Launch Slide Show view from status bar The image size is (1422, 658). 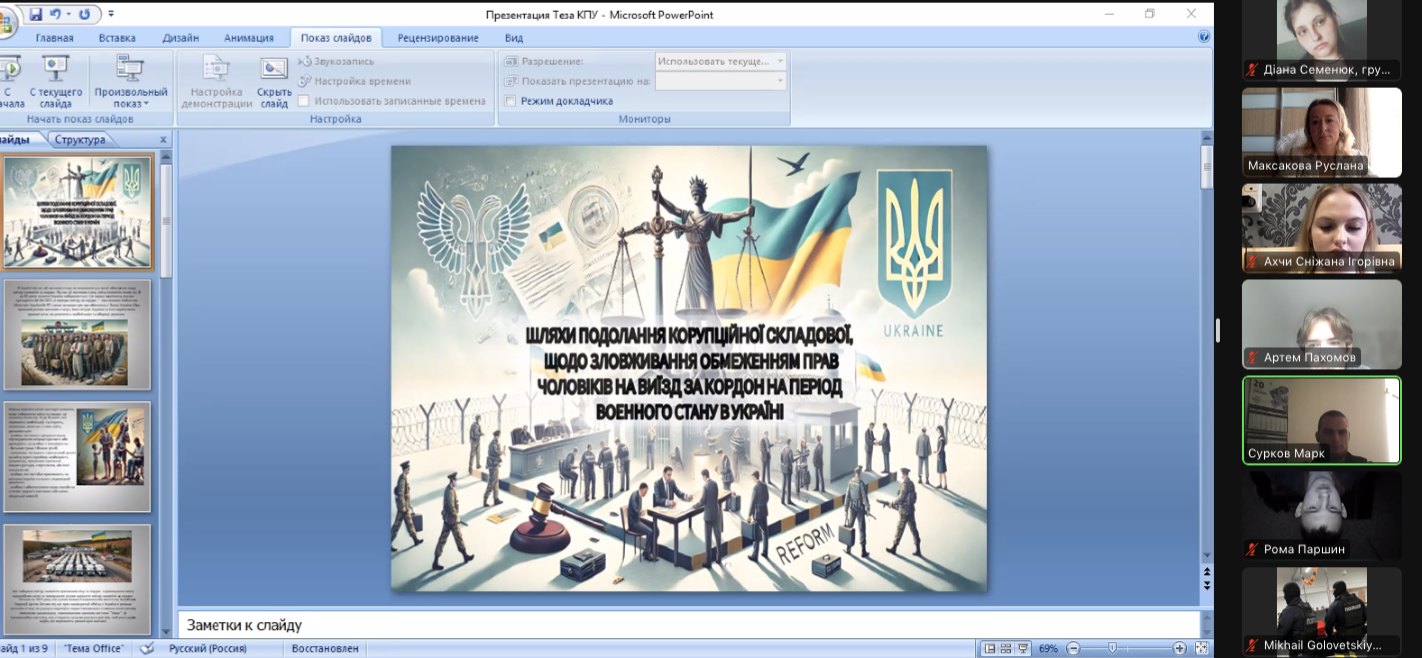1022,648
